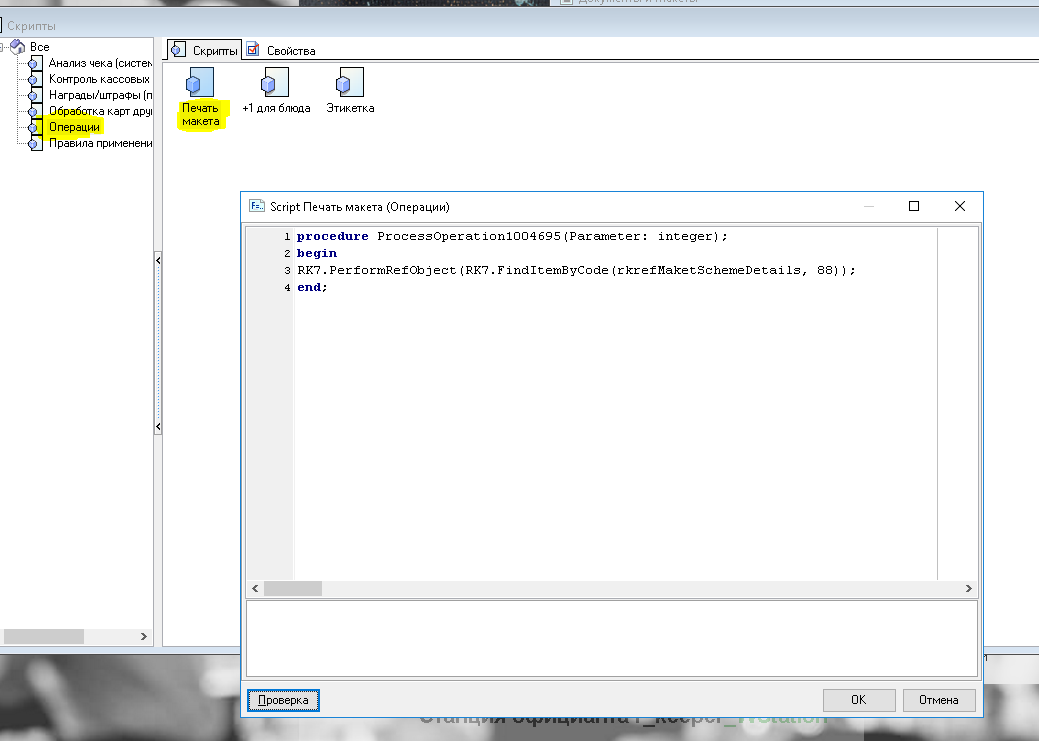Select 'Контроль кассовых' in the tree
1039x741 pixels.
(98, 79)
